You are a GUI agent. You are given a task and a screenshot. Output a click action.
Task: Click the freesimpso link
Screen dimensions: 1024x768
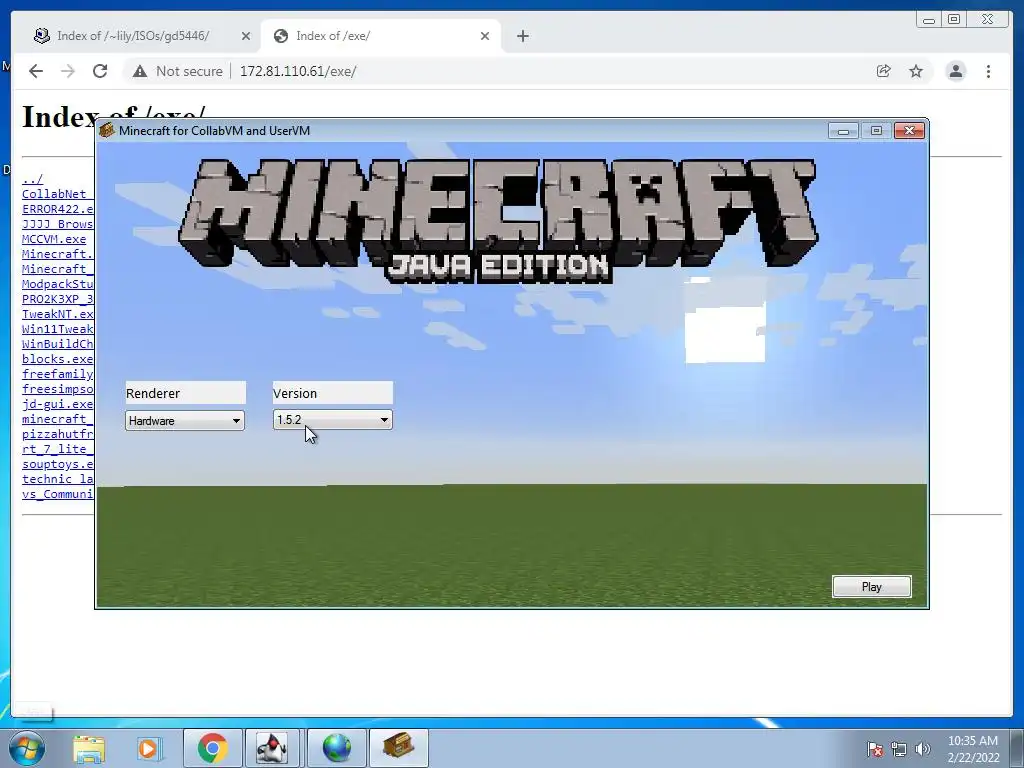(57, 389)
